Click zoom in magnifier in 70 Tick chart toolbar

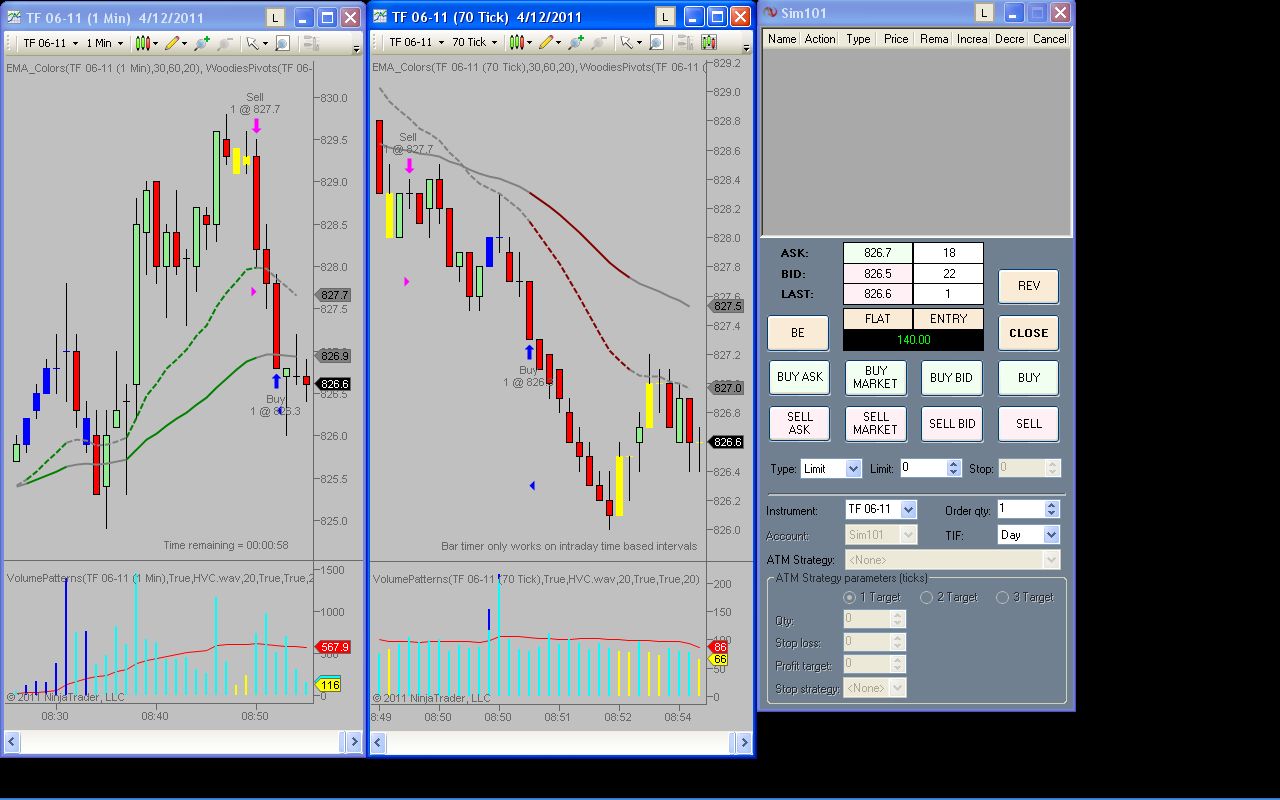pos(576,42)
